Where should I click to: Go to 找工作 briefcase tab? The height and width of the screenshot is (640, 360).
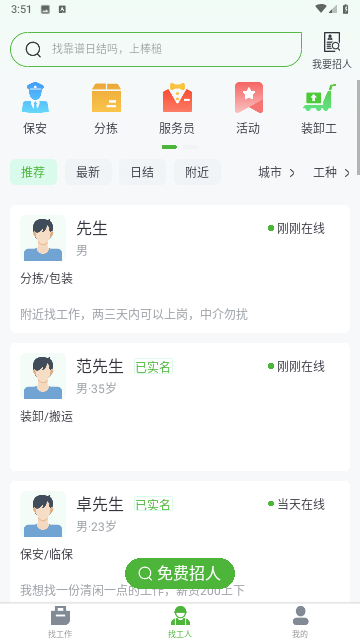60,622
